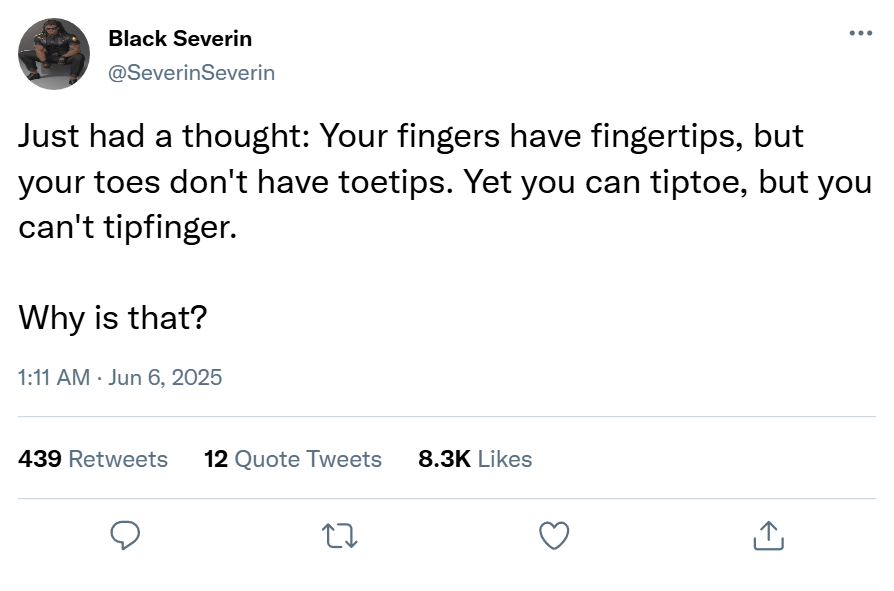Click Black Severin's profile avatar
This screenshot has width=894, height=591.
54,54
